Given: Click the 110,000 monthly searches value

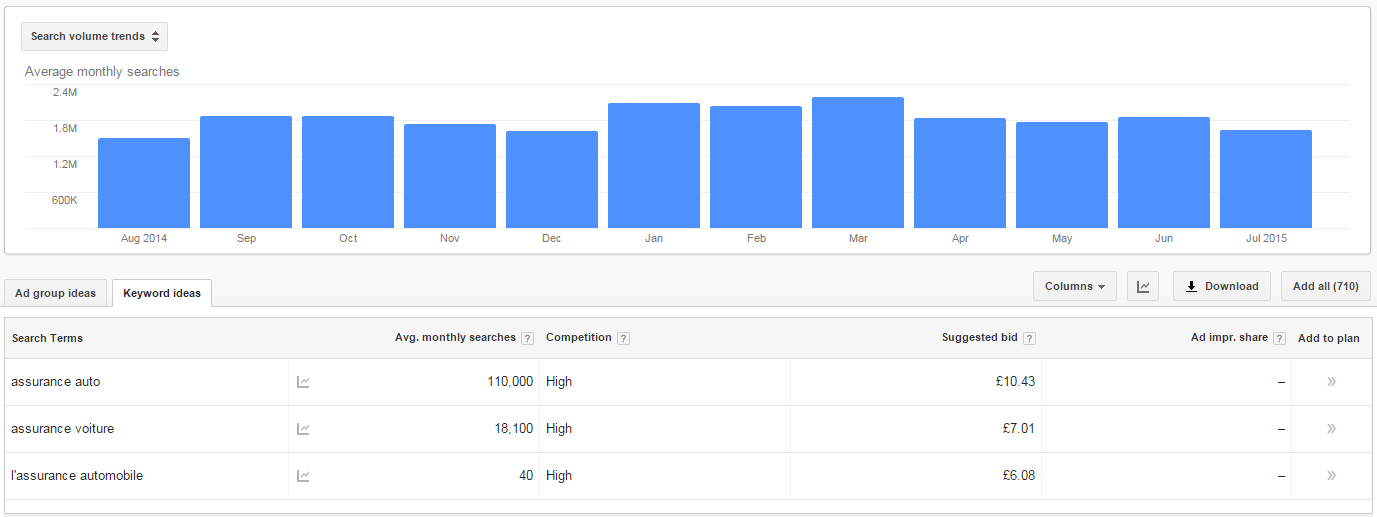Looking at the screenshot, I should click(x=510, y=382).
